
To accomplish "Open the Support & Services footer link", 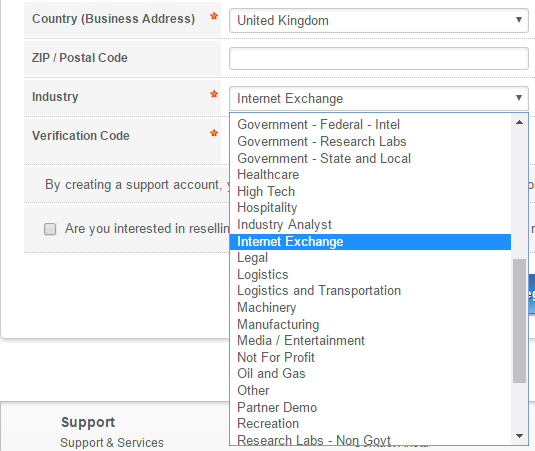I will coord(112,443).
